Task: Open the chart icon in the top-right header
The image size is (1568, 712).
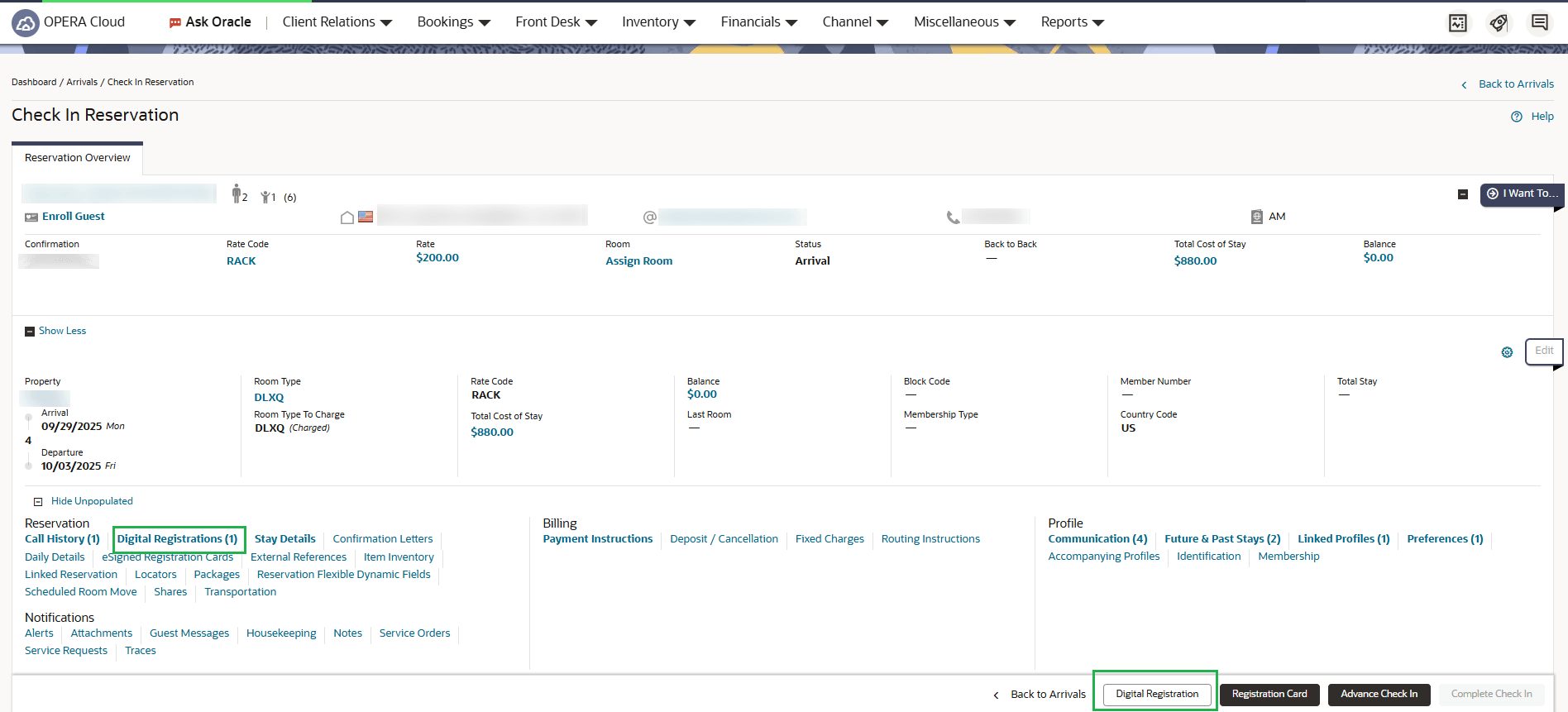Action: point(1458,23)
